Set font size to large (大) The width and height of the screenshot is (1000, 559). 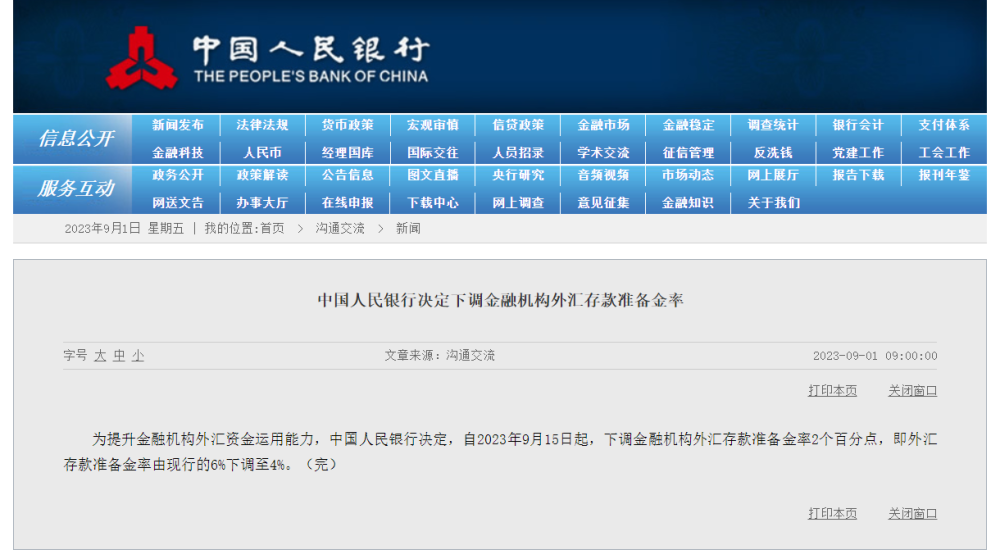click(100, 356)
